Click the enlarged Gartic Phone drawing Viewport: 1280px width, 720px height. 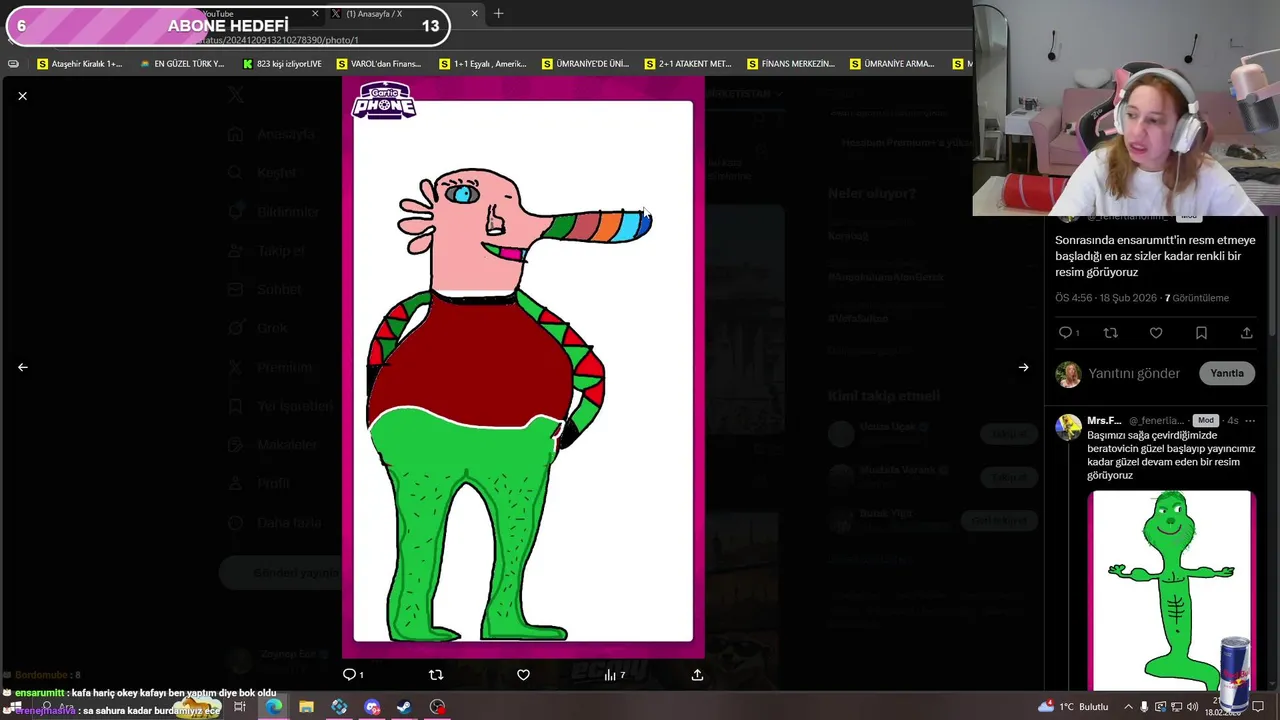[x=523, y=367]
